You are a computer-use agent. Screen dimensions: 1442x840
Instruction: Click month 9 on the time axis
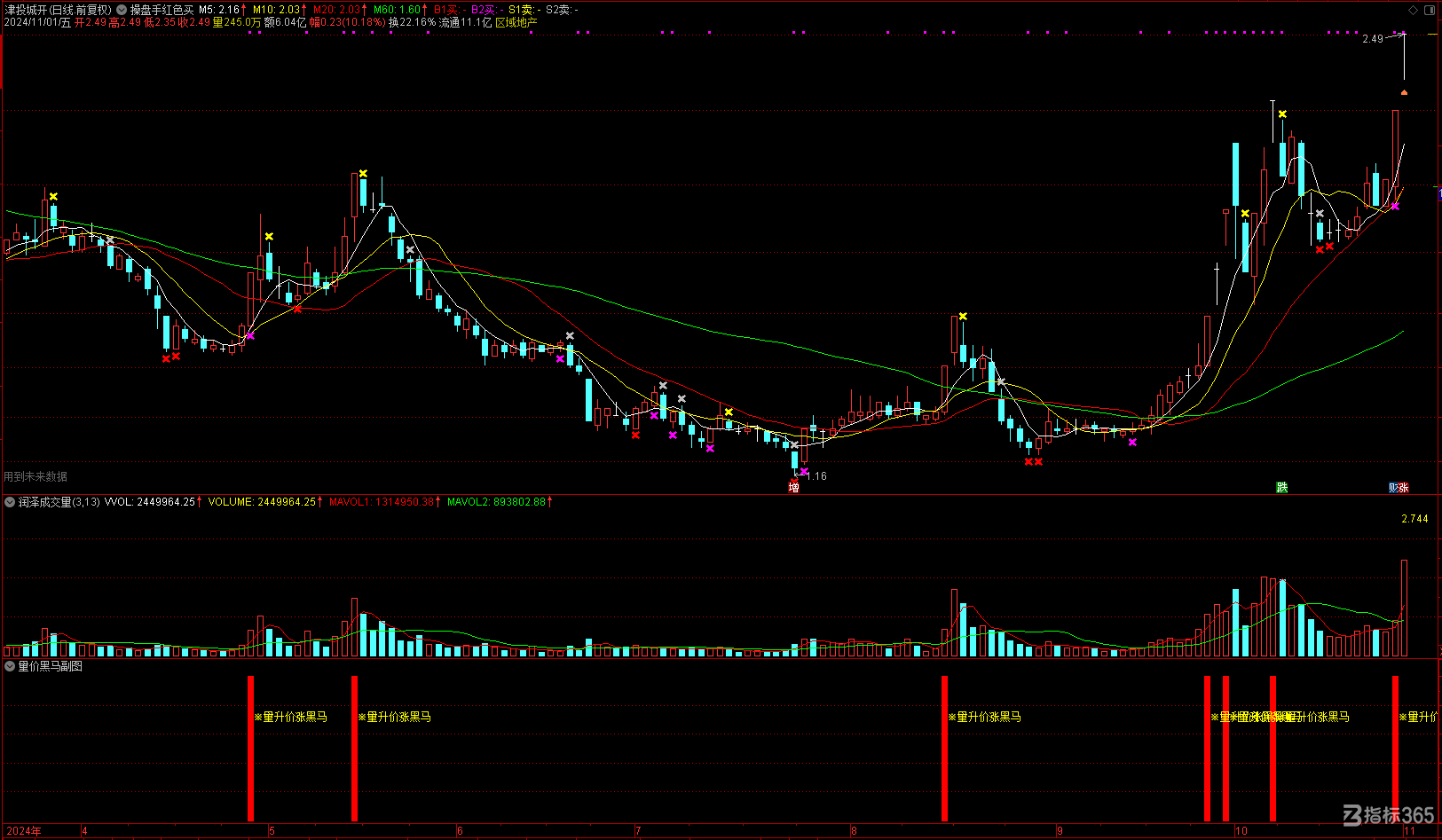pyautogui.click(x=1060, y=831)
